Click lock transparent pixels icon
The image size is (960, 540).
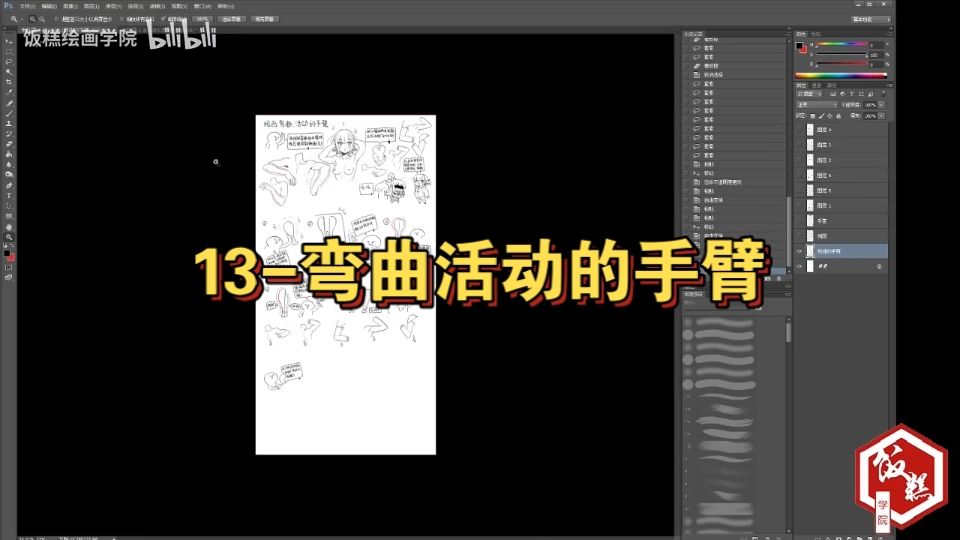(x=812, y=116)
